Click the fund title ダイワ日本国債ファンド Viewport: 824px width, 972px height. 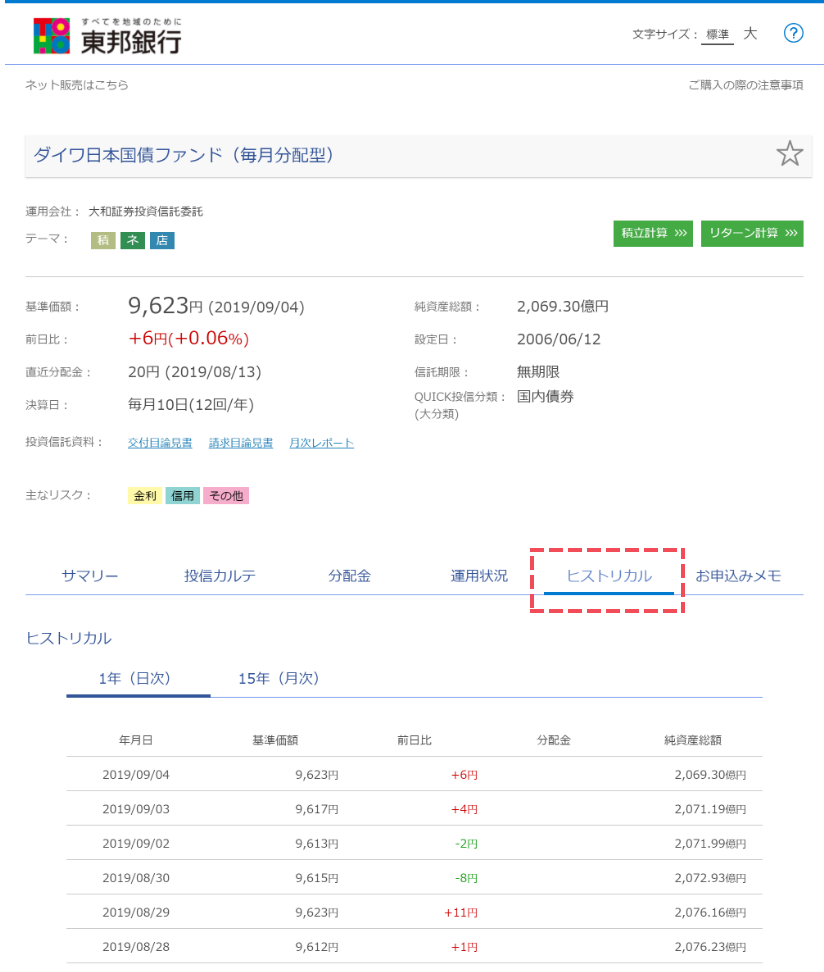(x=183, y=155)
